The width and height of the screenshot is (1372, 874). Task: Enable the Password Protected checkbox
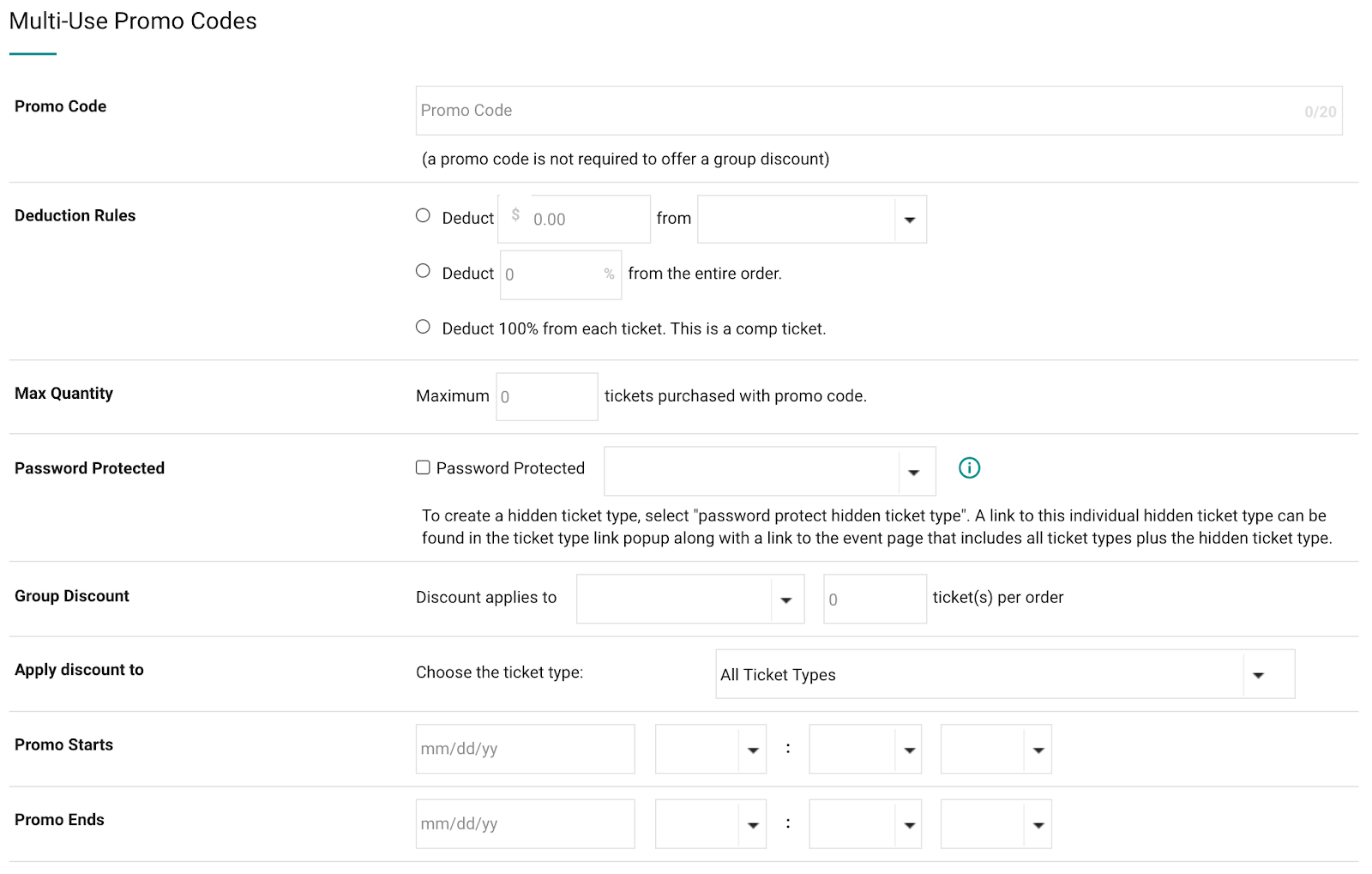(422, 467)
